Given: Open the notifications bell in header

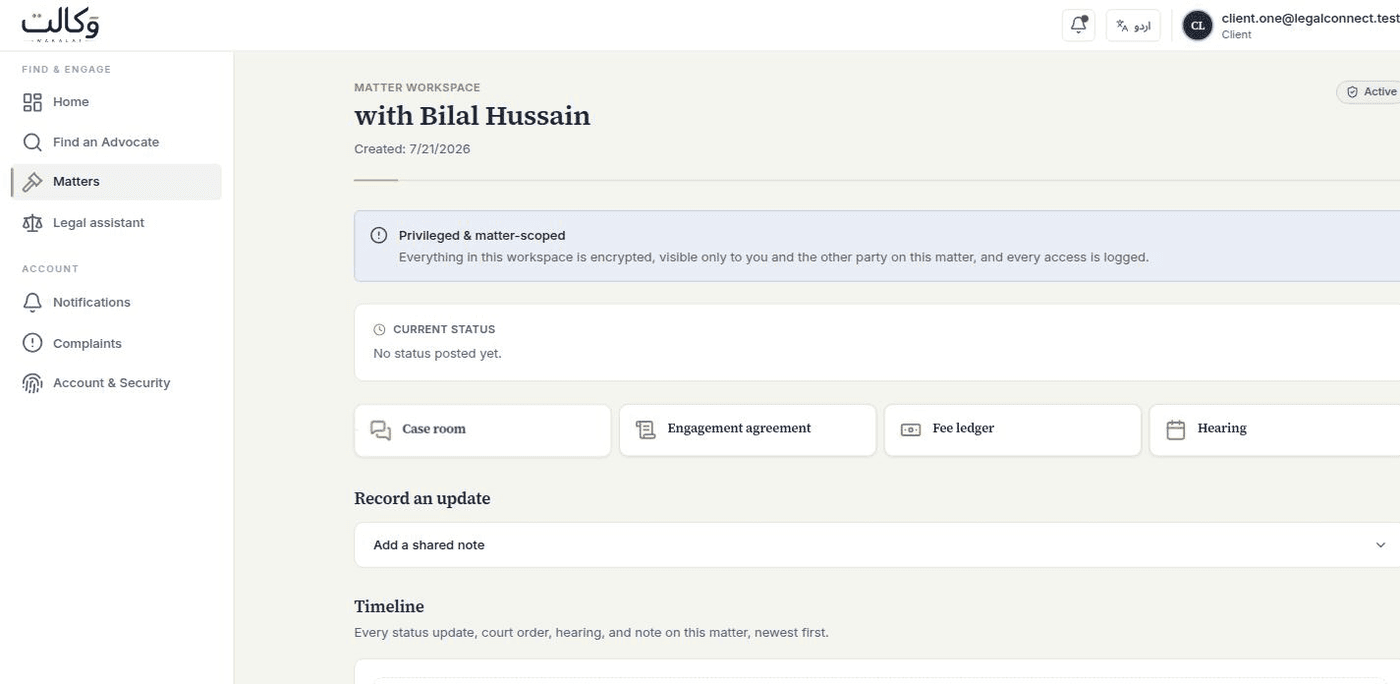Looking at the screenshot, I should [1078, 26].
